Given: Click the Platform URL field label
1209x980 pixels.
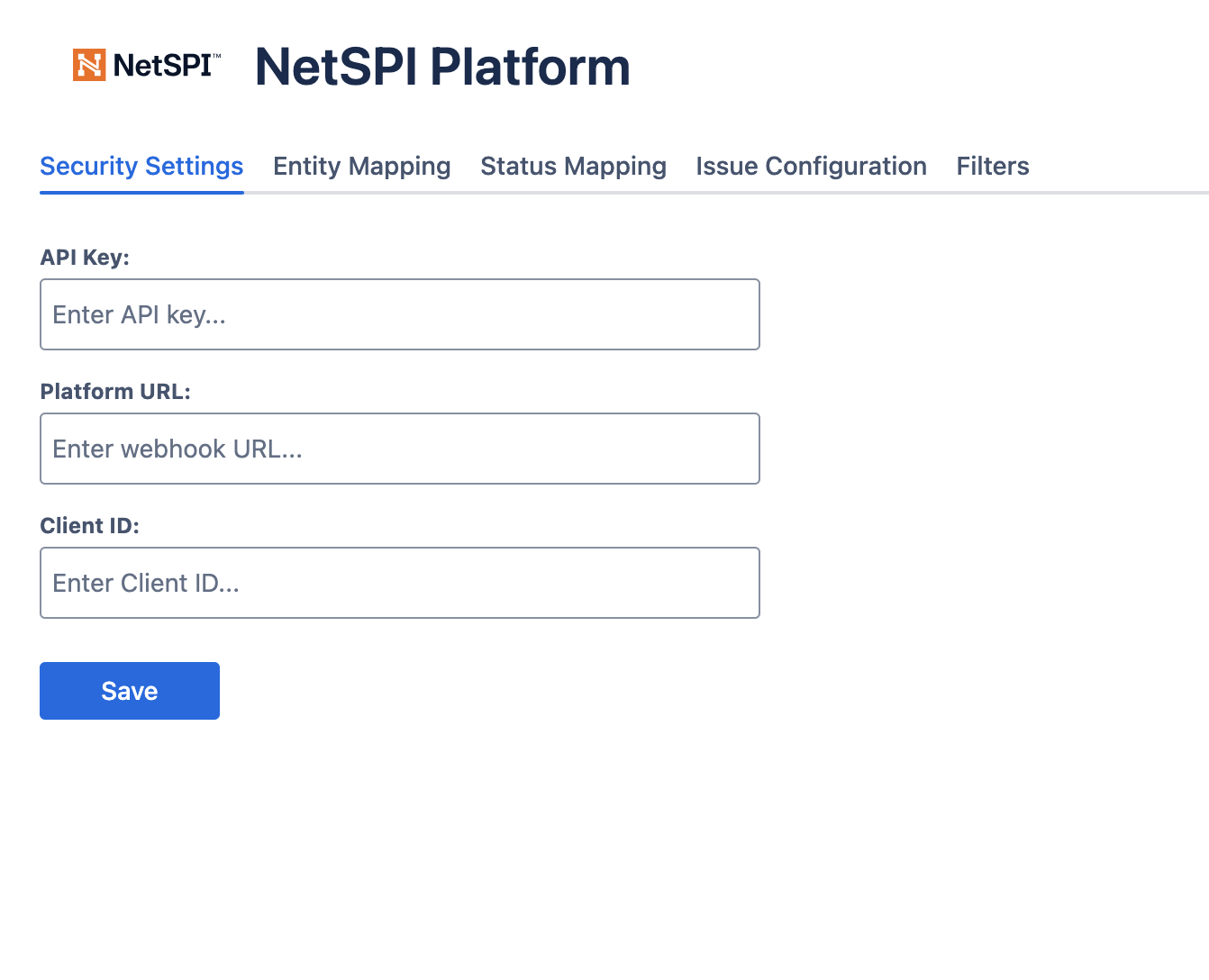Looking at the screenshot, I should [x=115, y=392].
